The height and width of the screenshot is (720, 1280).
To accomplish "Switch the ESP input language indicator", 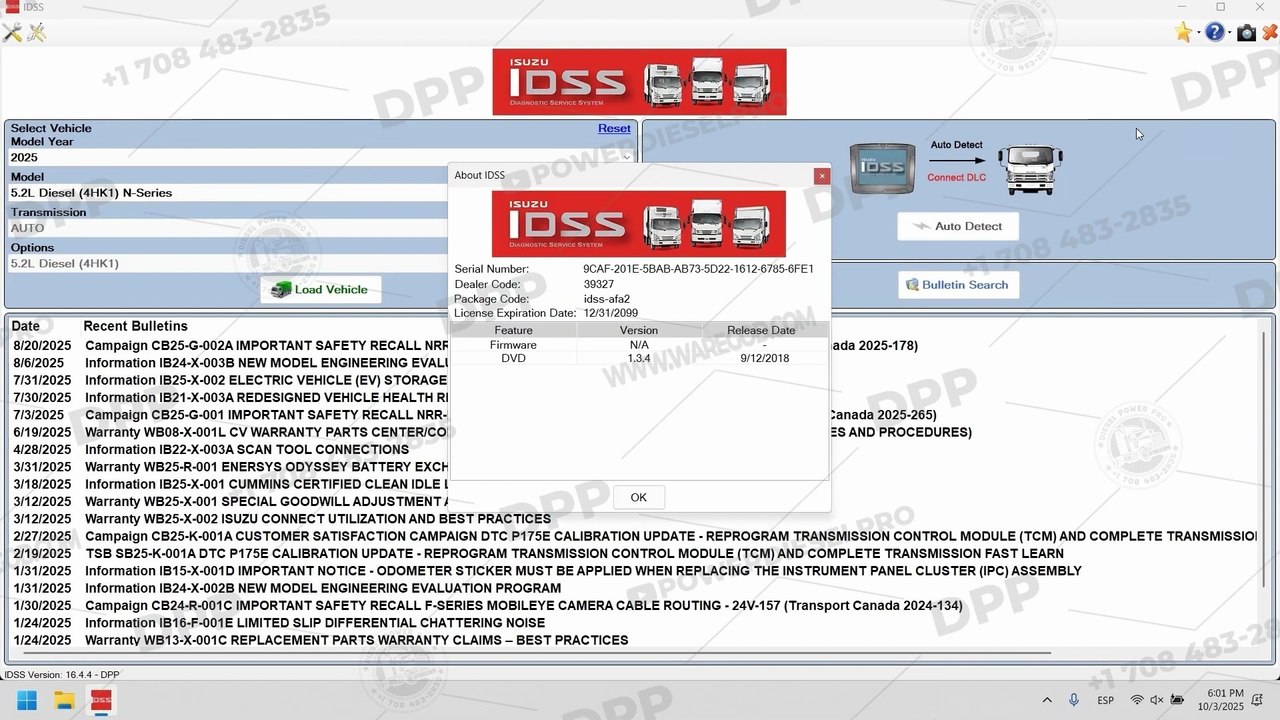I will (1106, 700).
